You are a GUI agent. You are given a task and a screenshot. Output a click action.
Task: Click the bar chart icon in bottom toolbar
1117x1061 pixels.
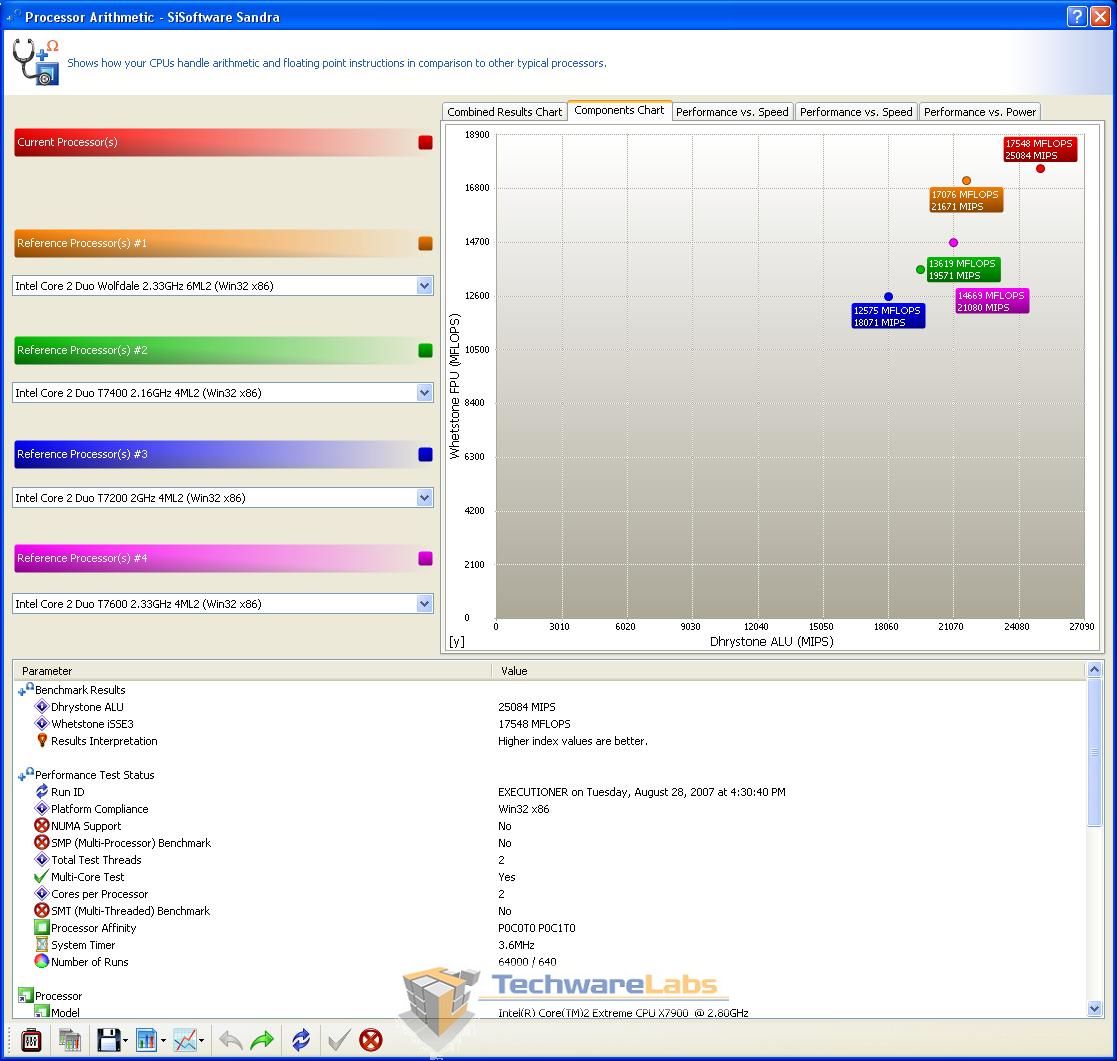tap(146, 1040)
